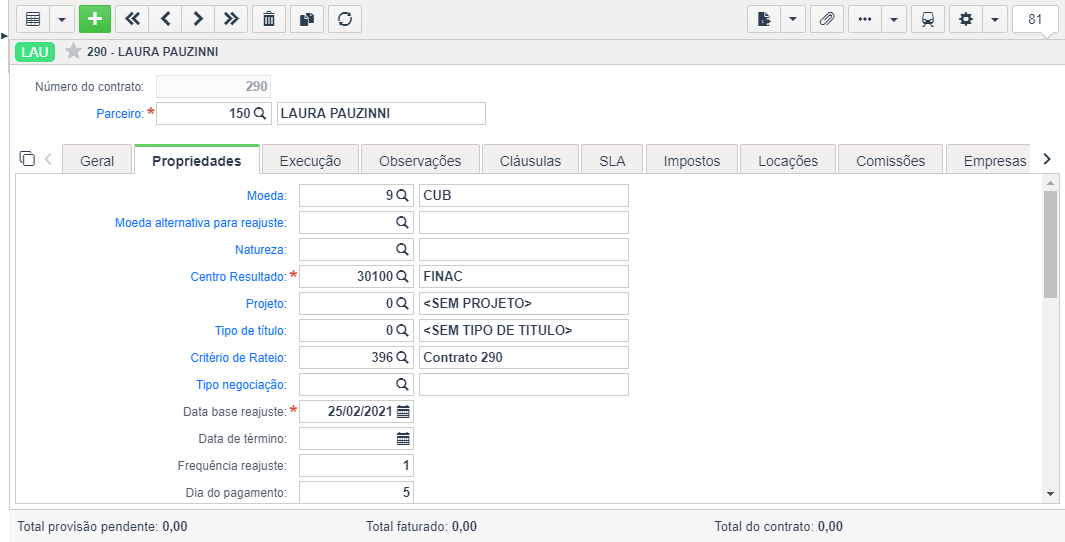Click the record counter showing 81
This screenshot has width=1065, height=542.
pyautogui.click(x=1034, y=19)
